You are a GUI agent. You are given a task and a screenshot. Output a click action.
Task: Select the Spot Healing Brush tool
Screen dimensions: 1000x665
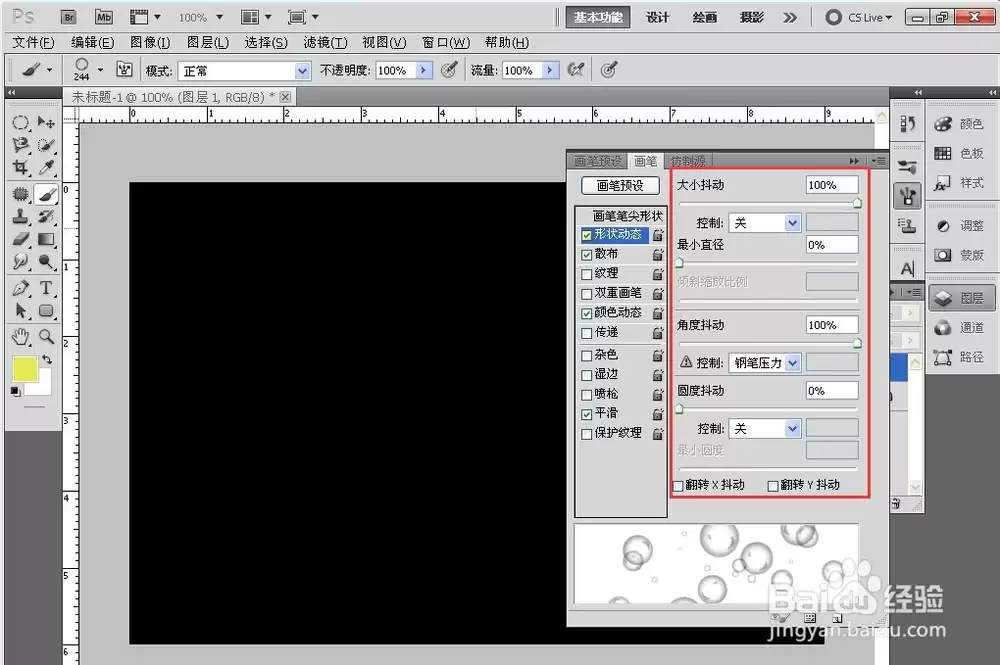(20, 194)
